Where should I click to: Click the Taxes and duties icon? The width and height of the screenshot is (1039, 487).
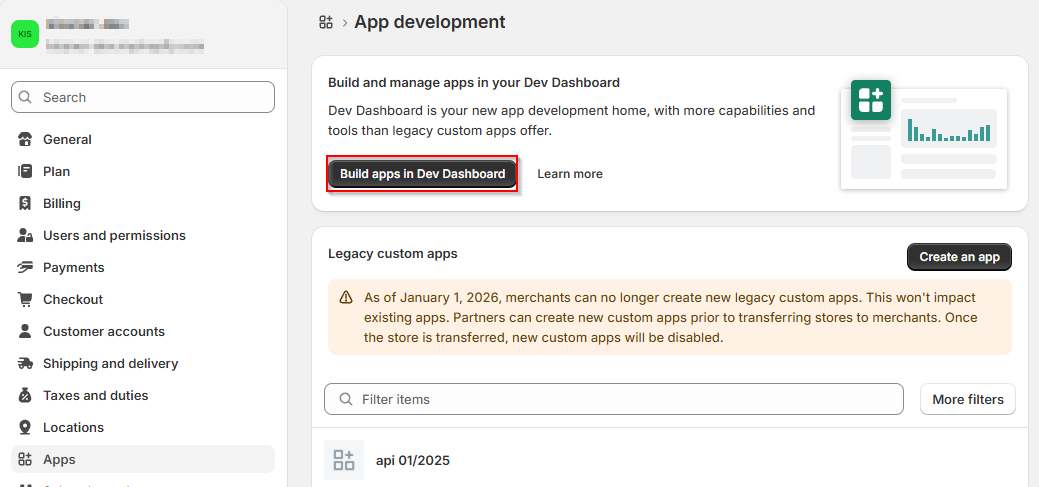[25, 396]
